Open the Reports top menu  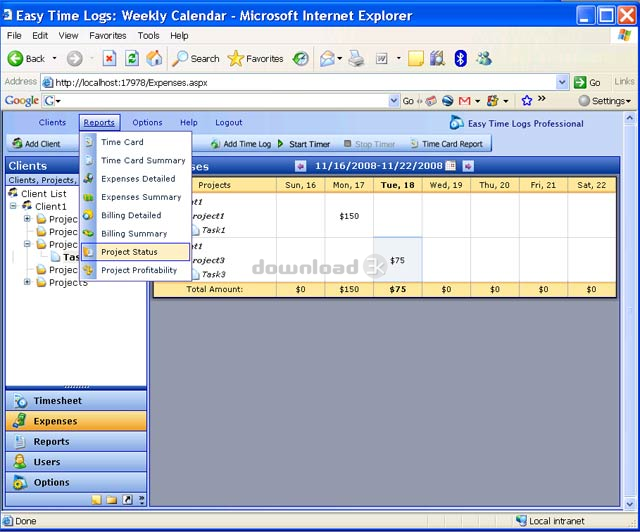(x=99, y=122)
